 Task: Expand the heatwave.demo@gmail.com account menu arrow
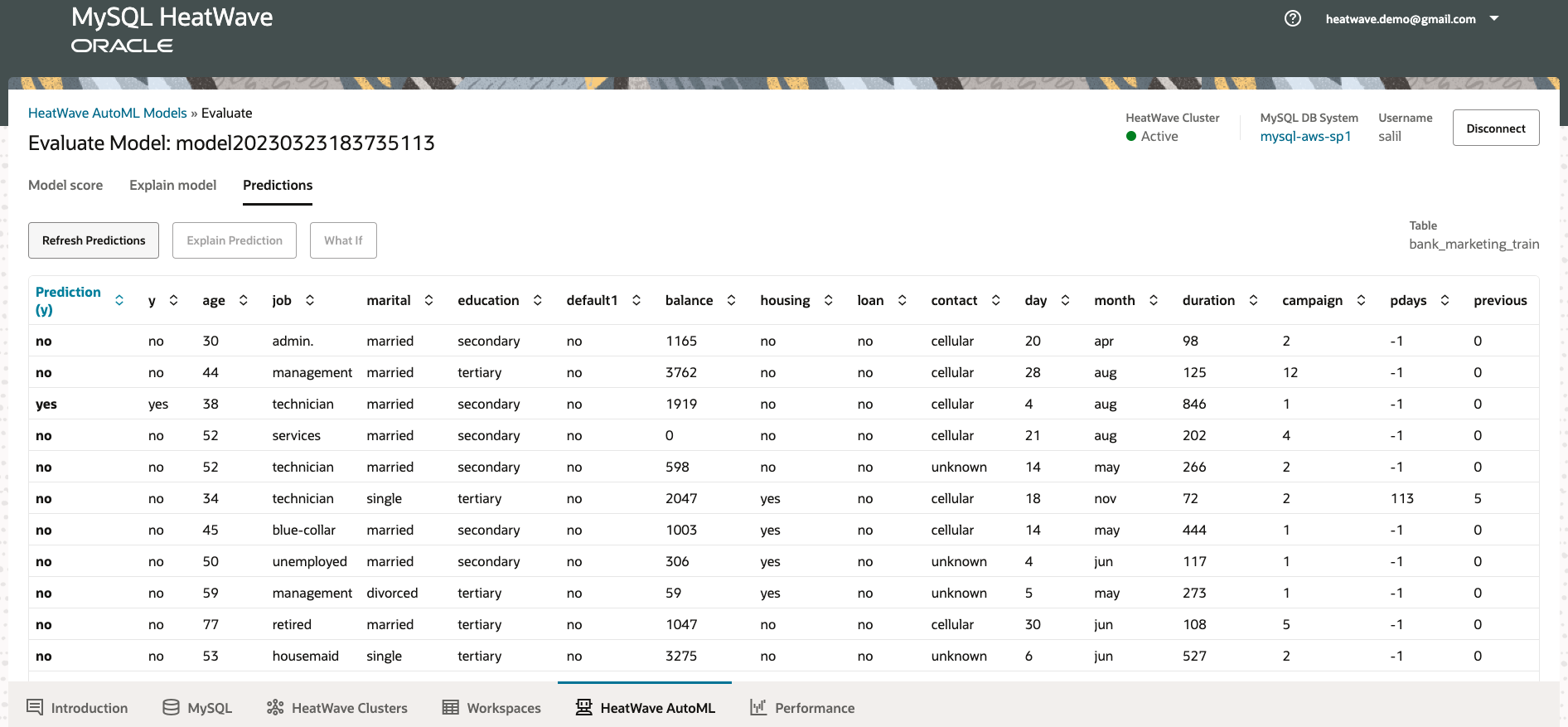(x=1494, y=18)
